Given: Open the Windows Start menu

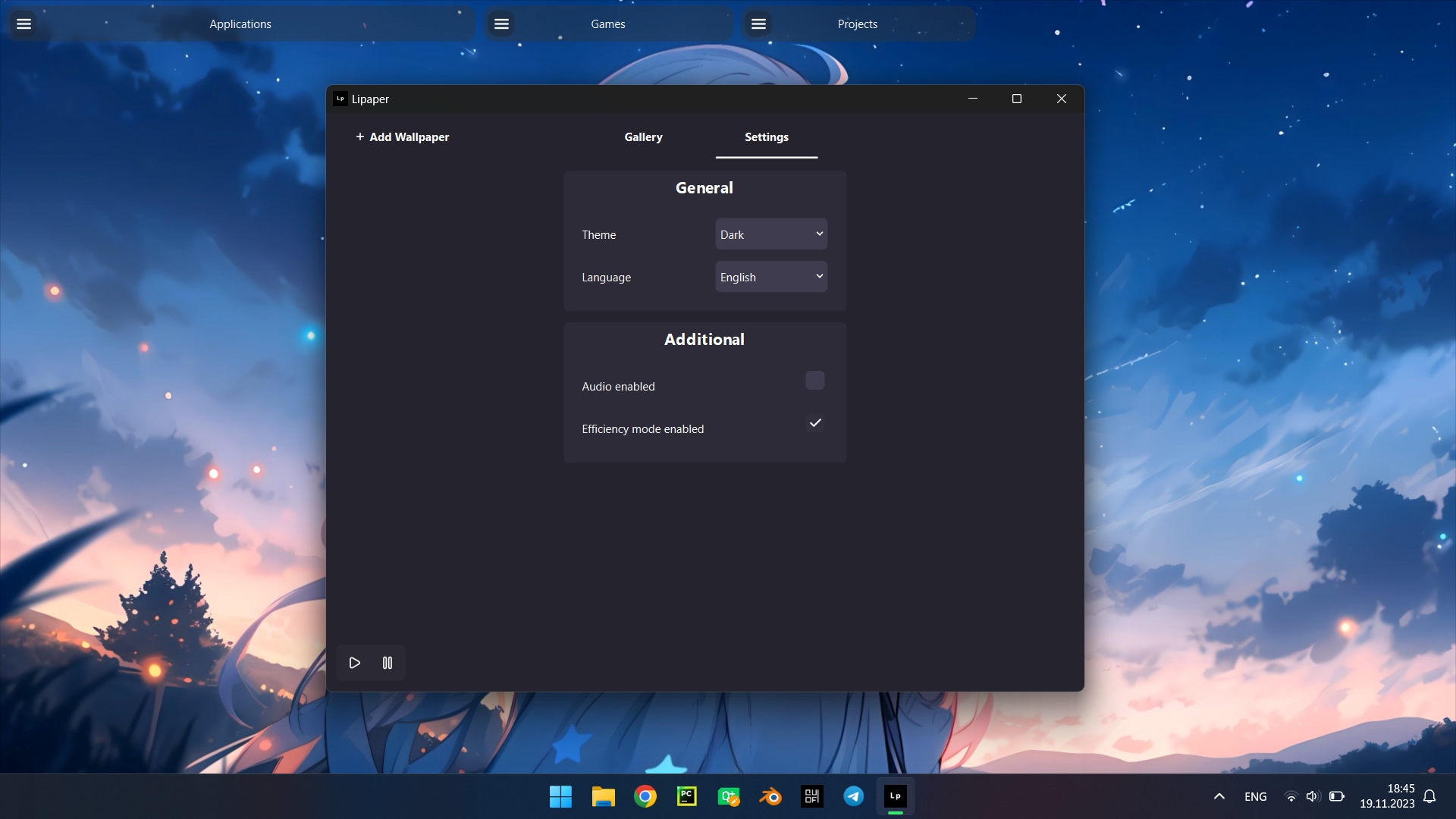Looking at the screenshot, I should (560, 796).
